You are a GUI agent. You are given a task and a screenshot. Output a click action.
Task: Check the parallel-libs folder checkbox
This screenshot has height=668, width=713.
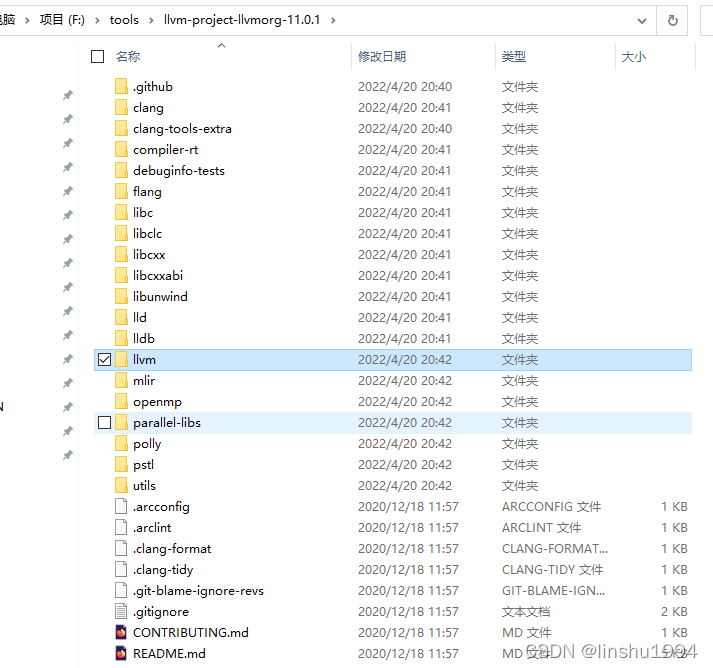click(x=105, y=422)
